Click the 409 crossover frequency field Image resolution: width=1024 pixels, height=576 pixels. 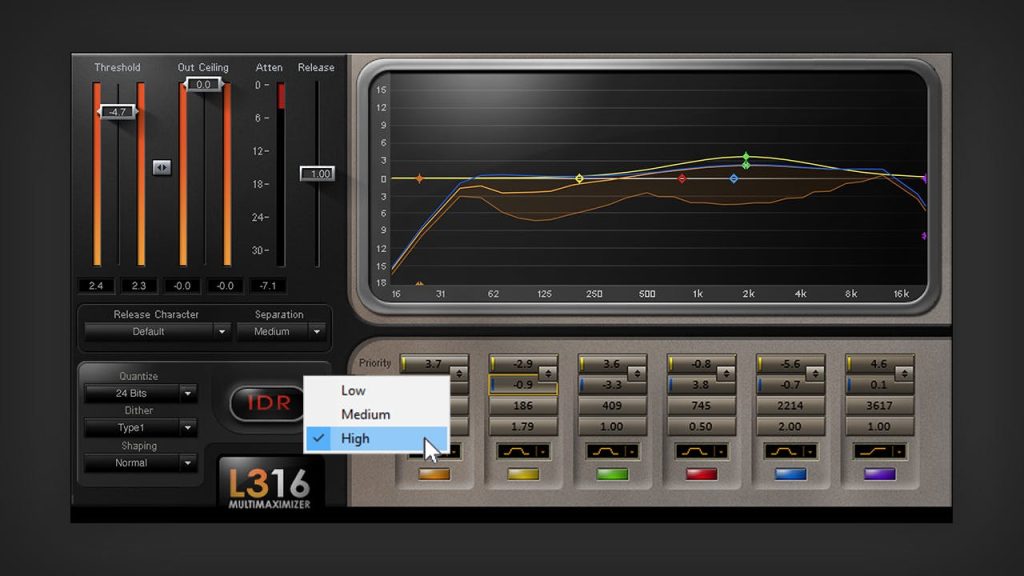pyautogui.click(x=611, y=406)
